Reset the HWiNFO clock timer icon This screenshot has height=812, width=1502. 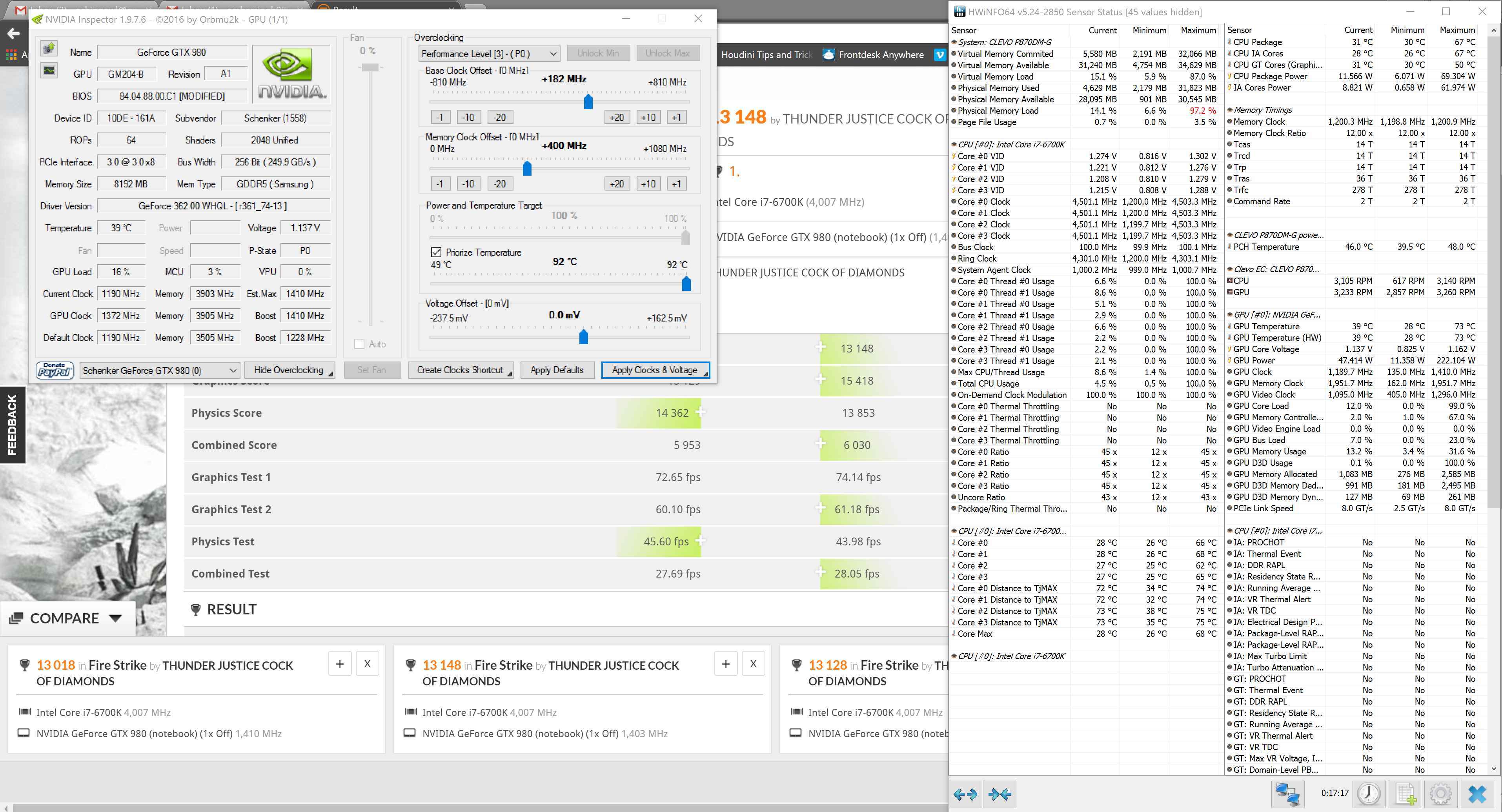(x=1369, y=794)
